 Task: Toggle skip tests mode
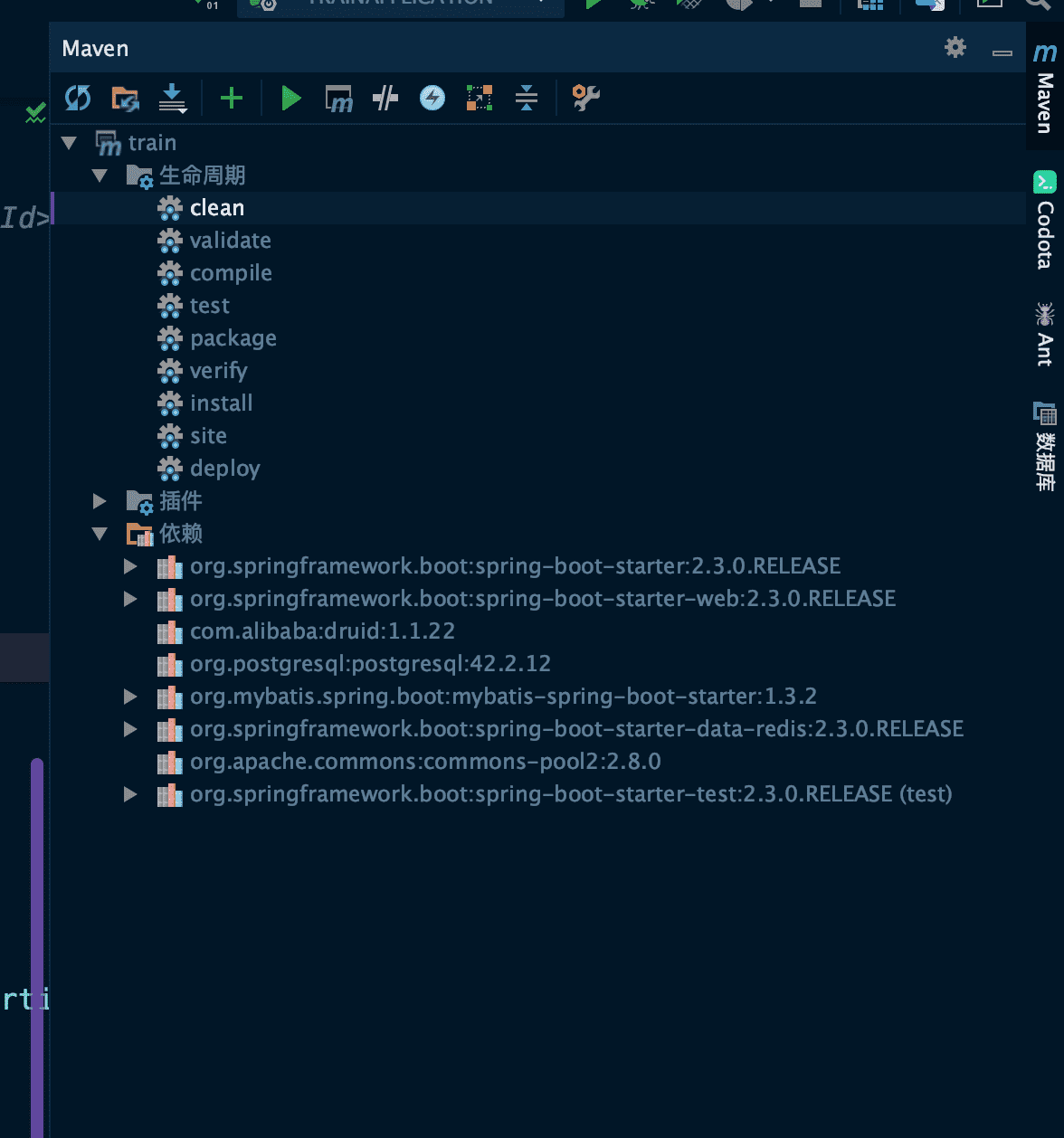[432, 98]
